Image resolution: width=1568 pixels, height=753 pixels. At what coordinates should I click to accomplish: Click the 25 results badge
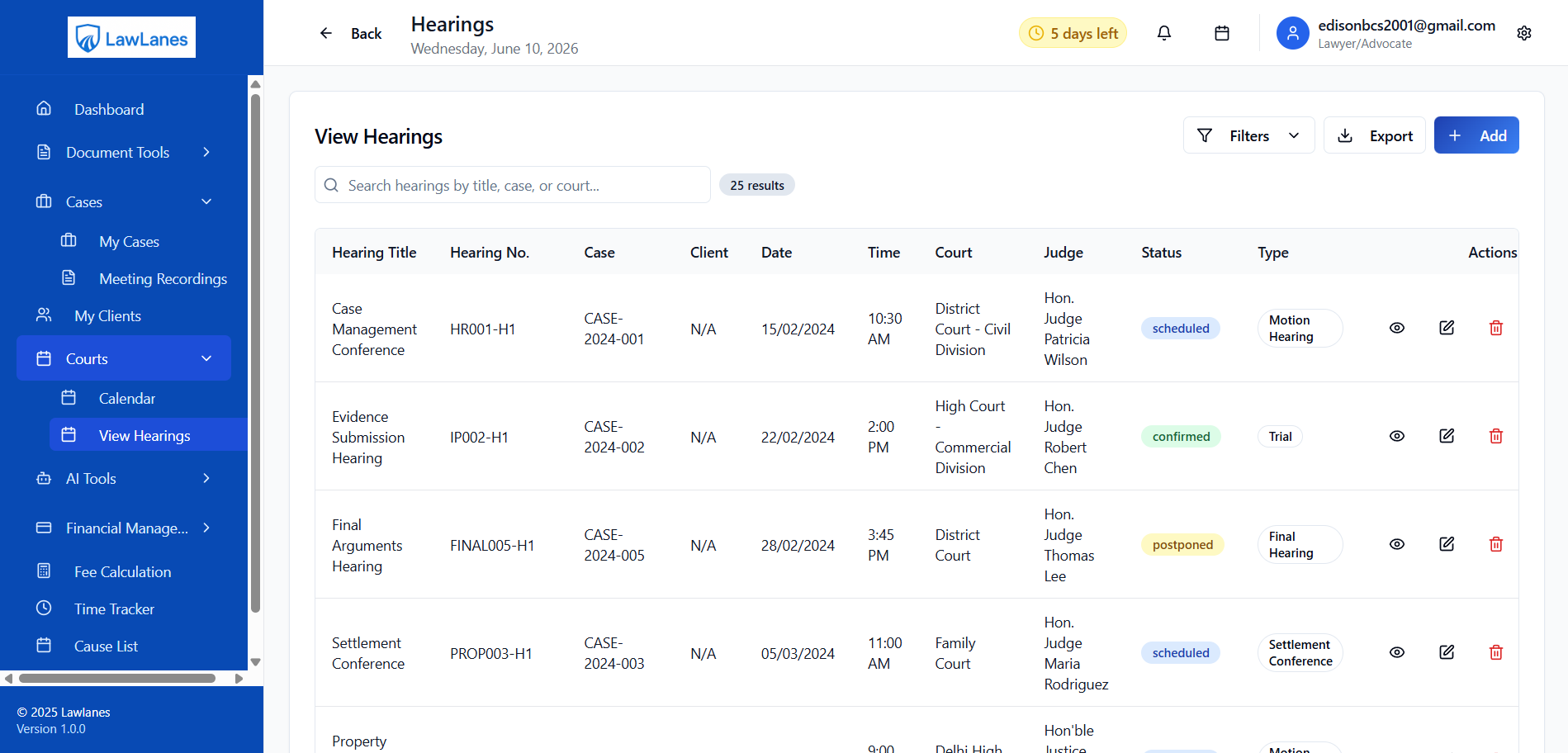coord(757,185)
